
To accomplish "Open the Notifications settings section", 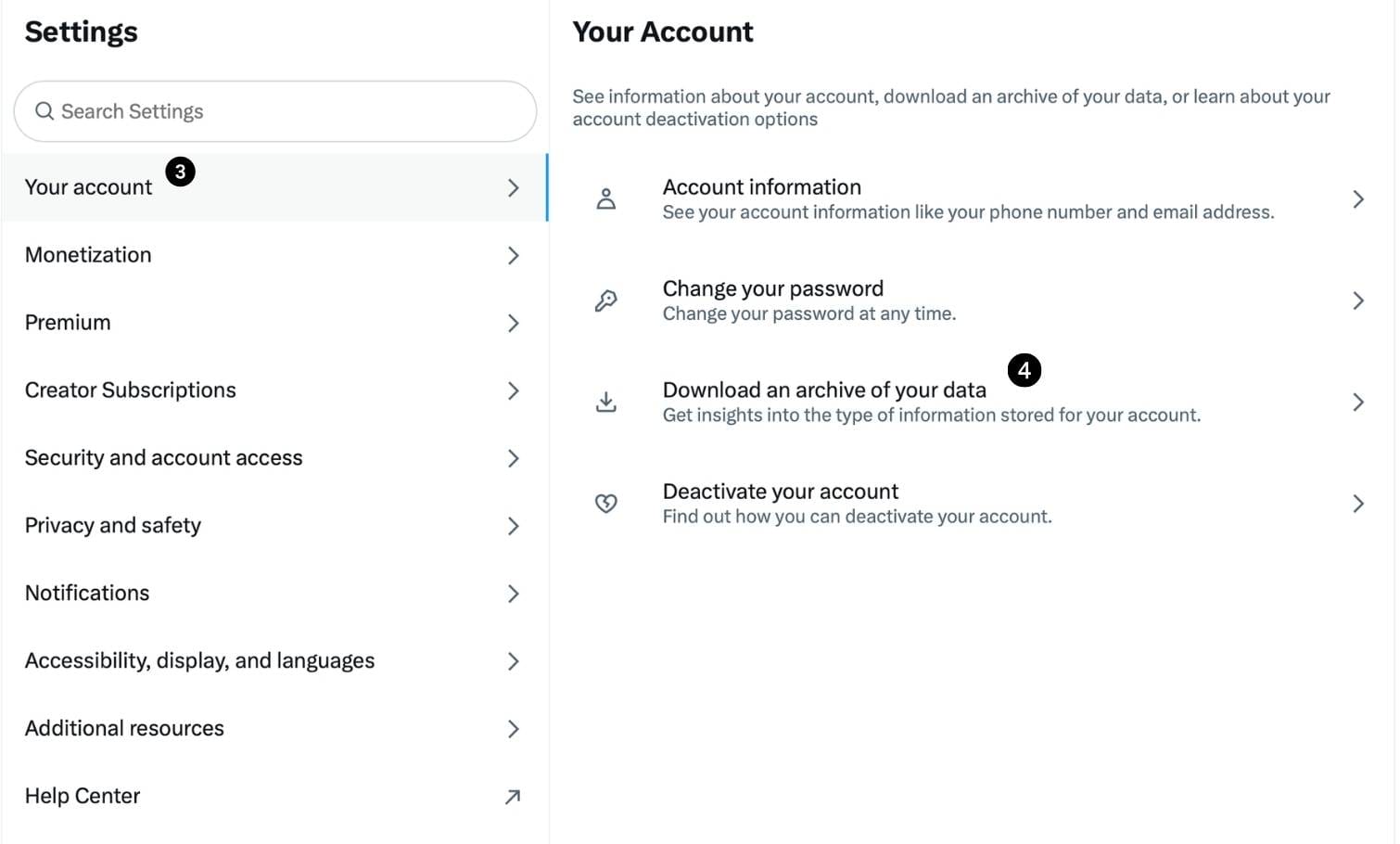I will coord(87,594).
